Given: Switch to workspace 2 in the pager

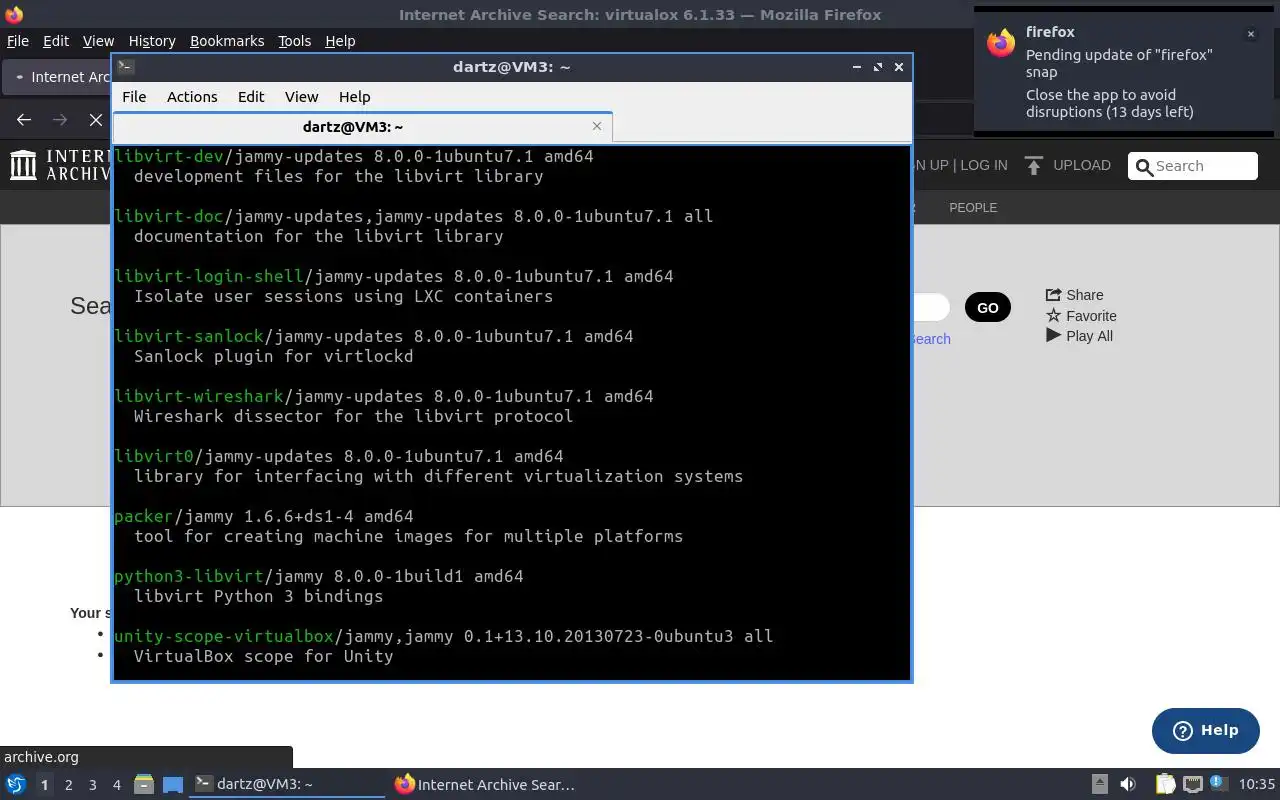Looking at the screenshot, I should coord(68,785).
